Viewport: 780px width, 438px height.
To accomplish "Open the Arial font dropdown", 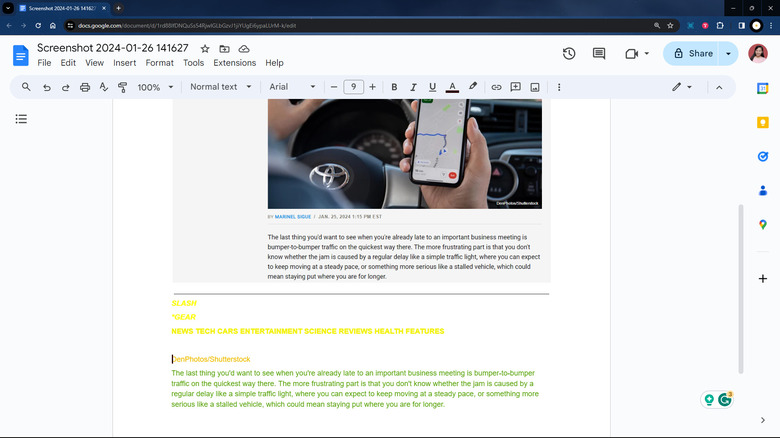I will [x=292, y=87].
